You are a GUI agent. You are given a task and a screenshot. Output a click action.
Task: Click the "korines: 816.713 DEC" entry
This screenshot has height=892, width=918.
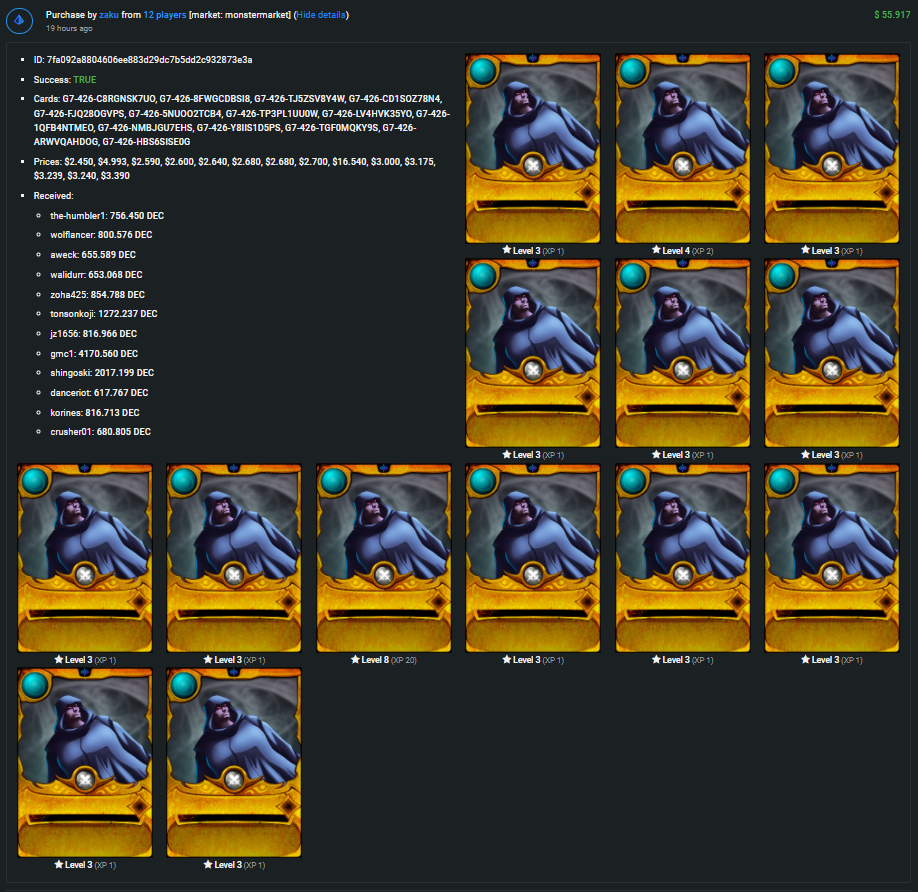click(95, 413)
